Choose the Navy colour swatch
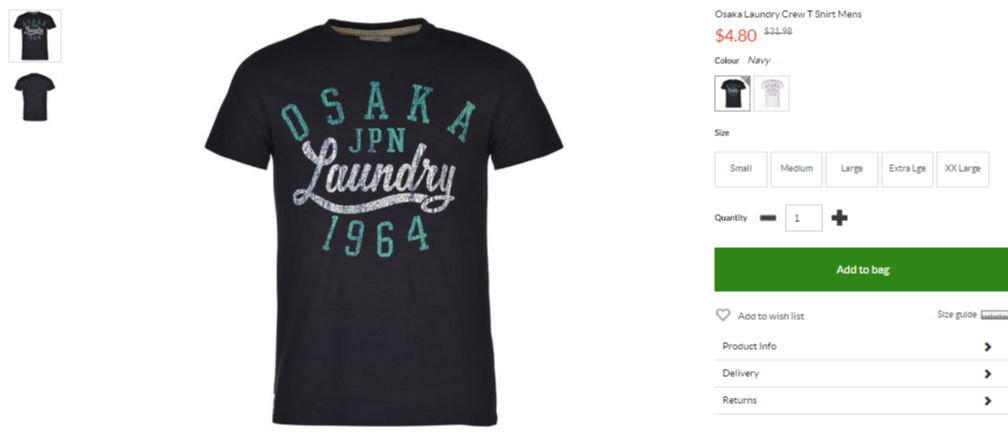Image resolution: width=1008 pixels, height=437 pixels. (732, 93)
